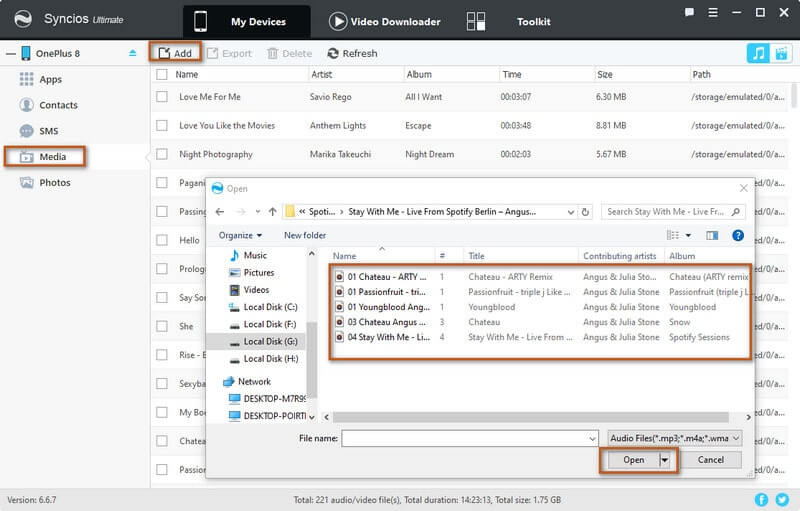Viewport: 800px width, 511px height.
Task: Click the Add button in toolbar
Action: click(x=175, y=53)
